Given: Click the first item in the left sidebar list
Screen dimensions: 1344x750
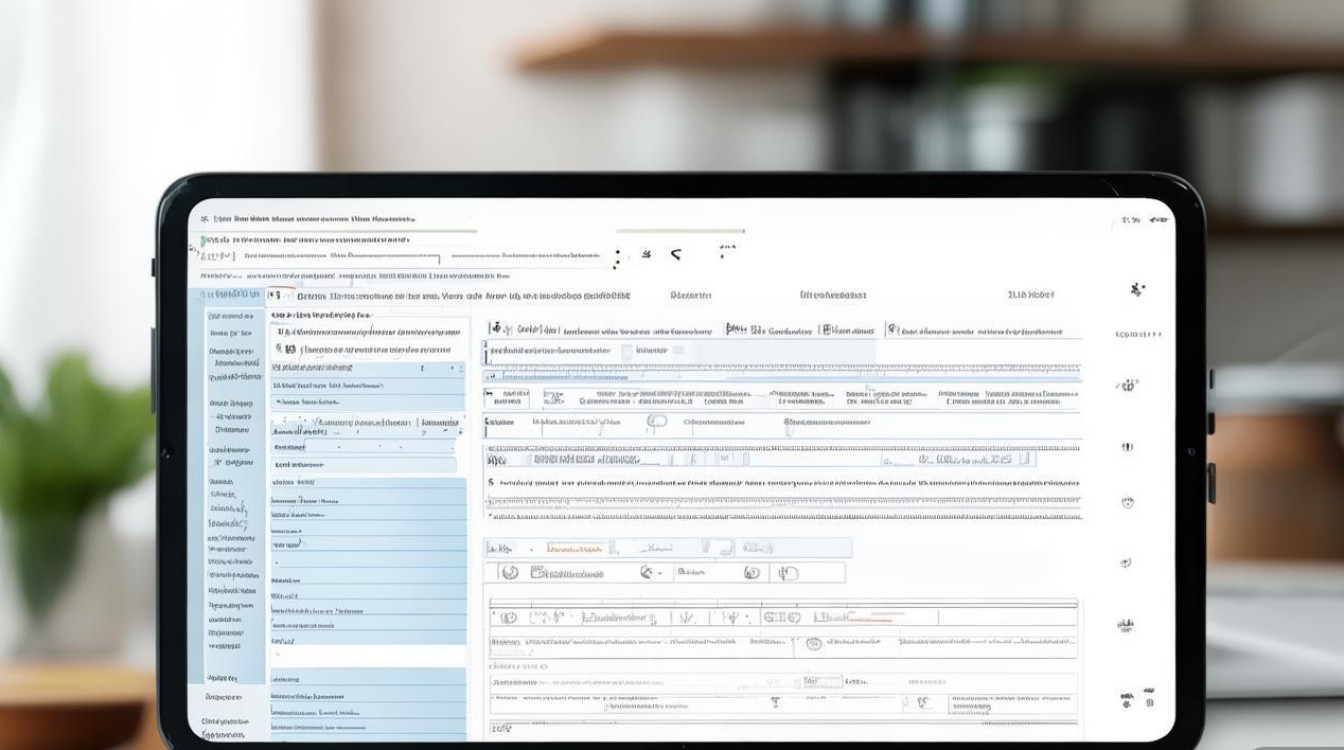Looking at the screenshot, I should click(x=230, y=316).
